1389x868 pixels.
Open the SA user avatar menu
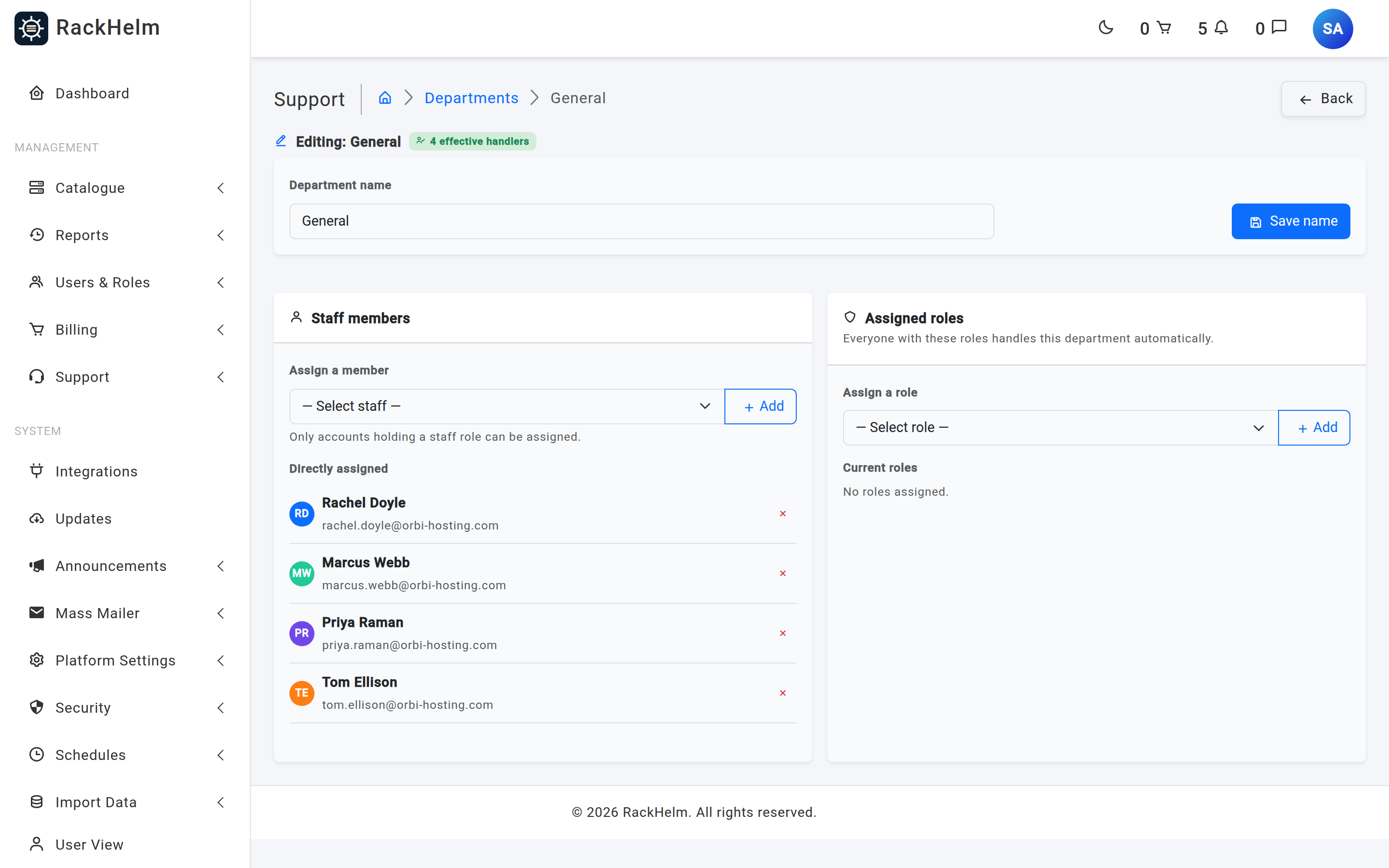tap(1332, 29)
